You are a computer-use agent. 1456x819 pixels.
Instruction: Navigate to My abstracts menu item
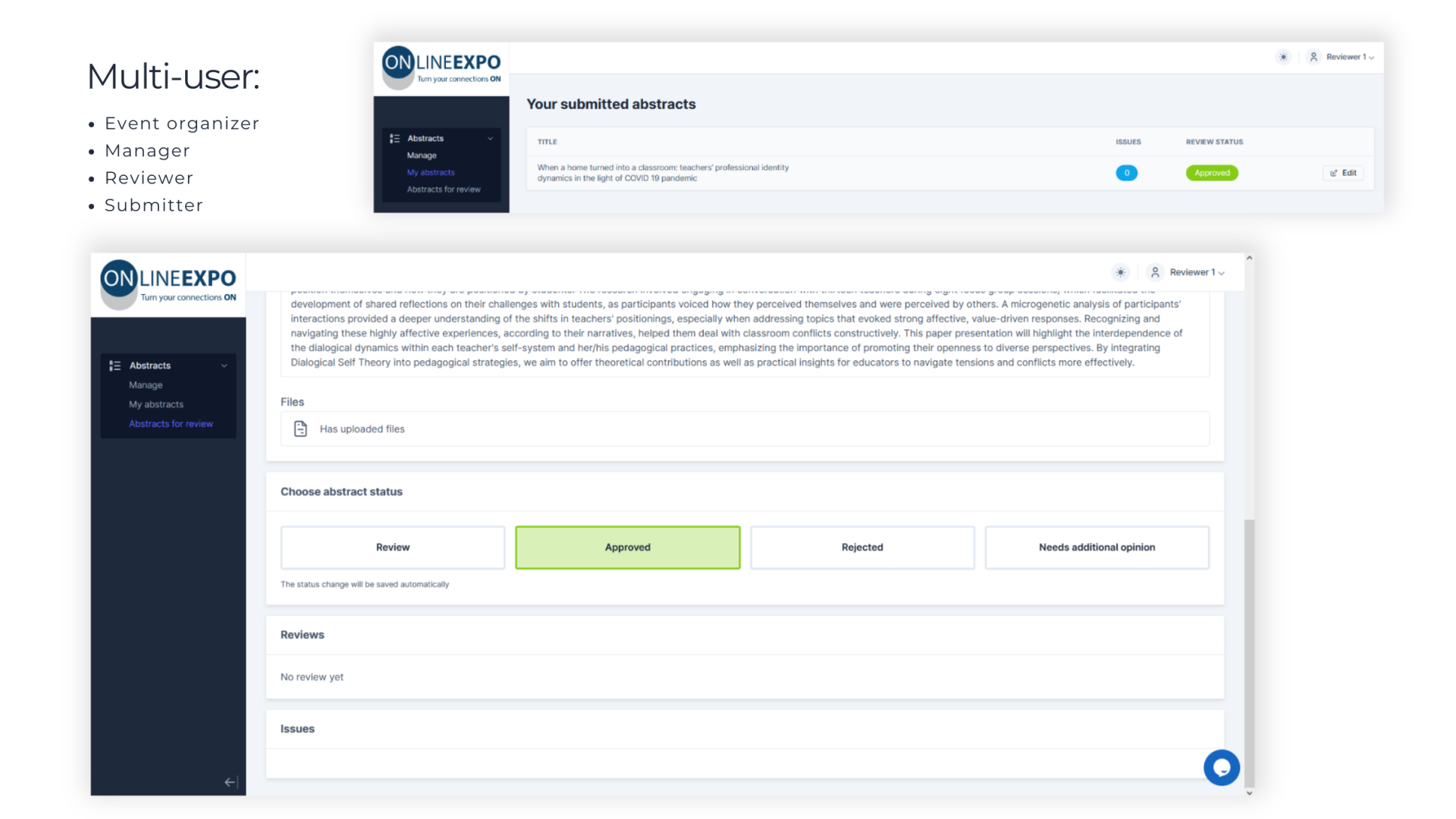coord(156,404)
